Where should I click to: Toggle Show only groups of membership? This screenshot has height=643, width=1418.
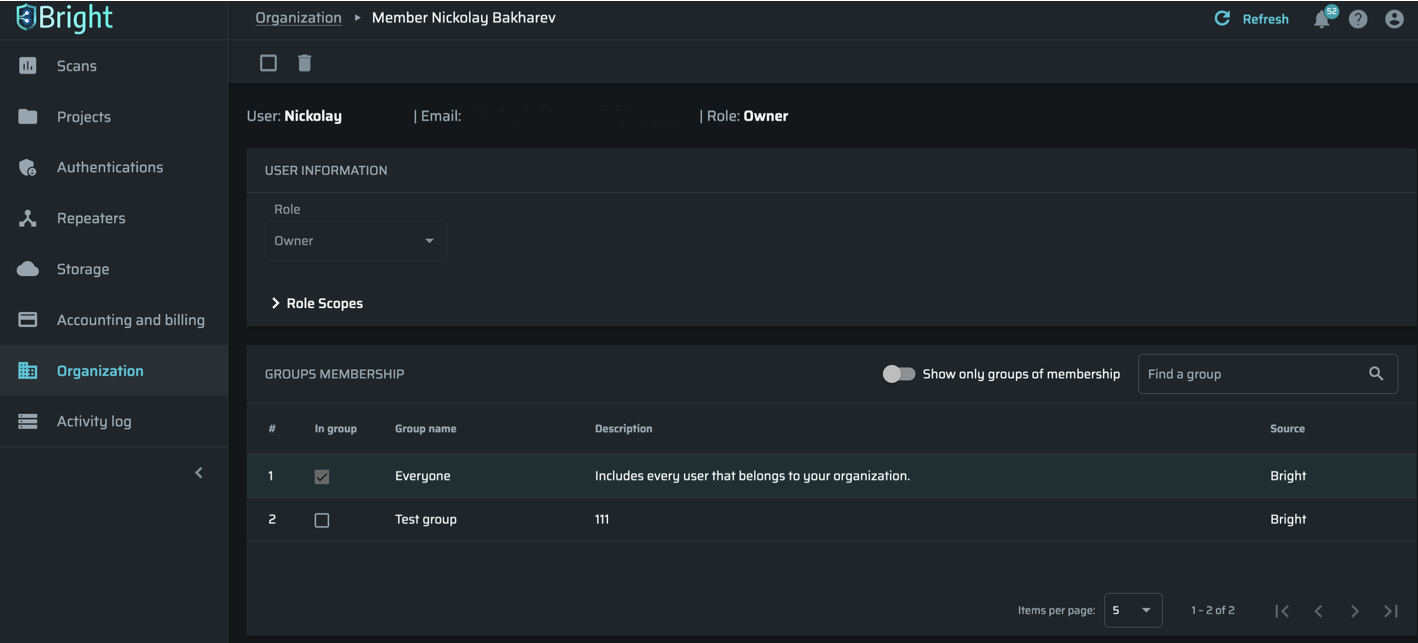[899, 374]
